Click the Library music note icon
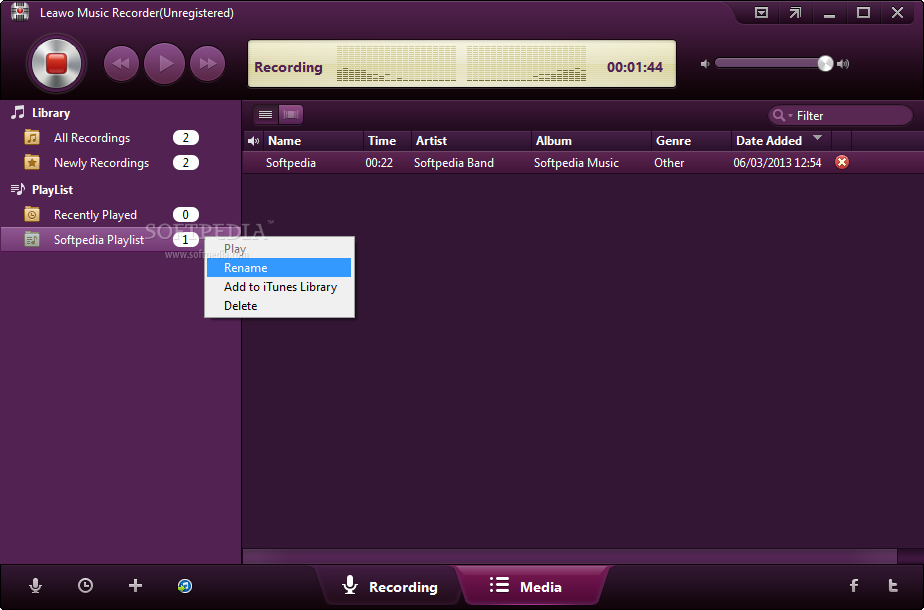The image size is (924, 610). click(x=18, y=113)
